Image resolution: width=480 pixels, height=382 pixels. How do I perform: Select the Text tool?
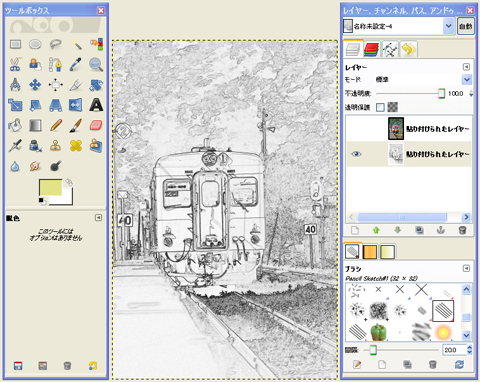pyautogui.click(x=96, y=105)
